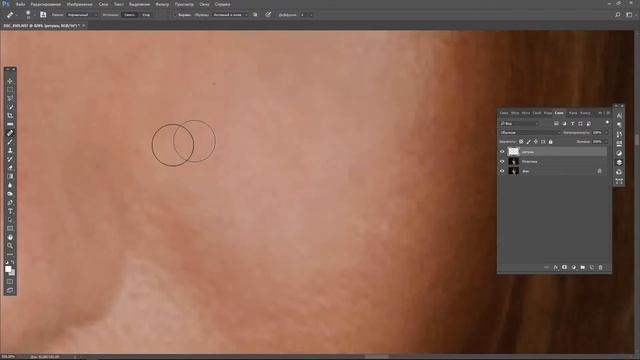Select the Rectangular Marquee tool
The height and width of the screenshot is (360, 640).
[10, 90]
